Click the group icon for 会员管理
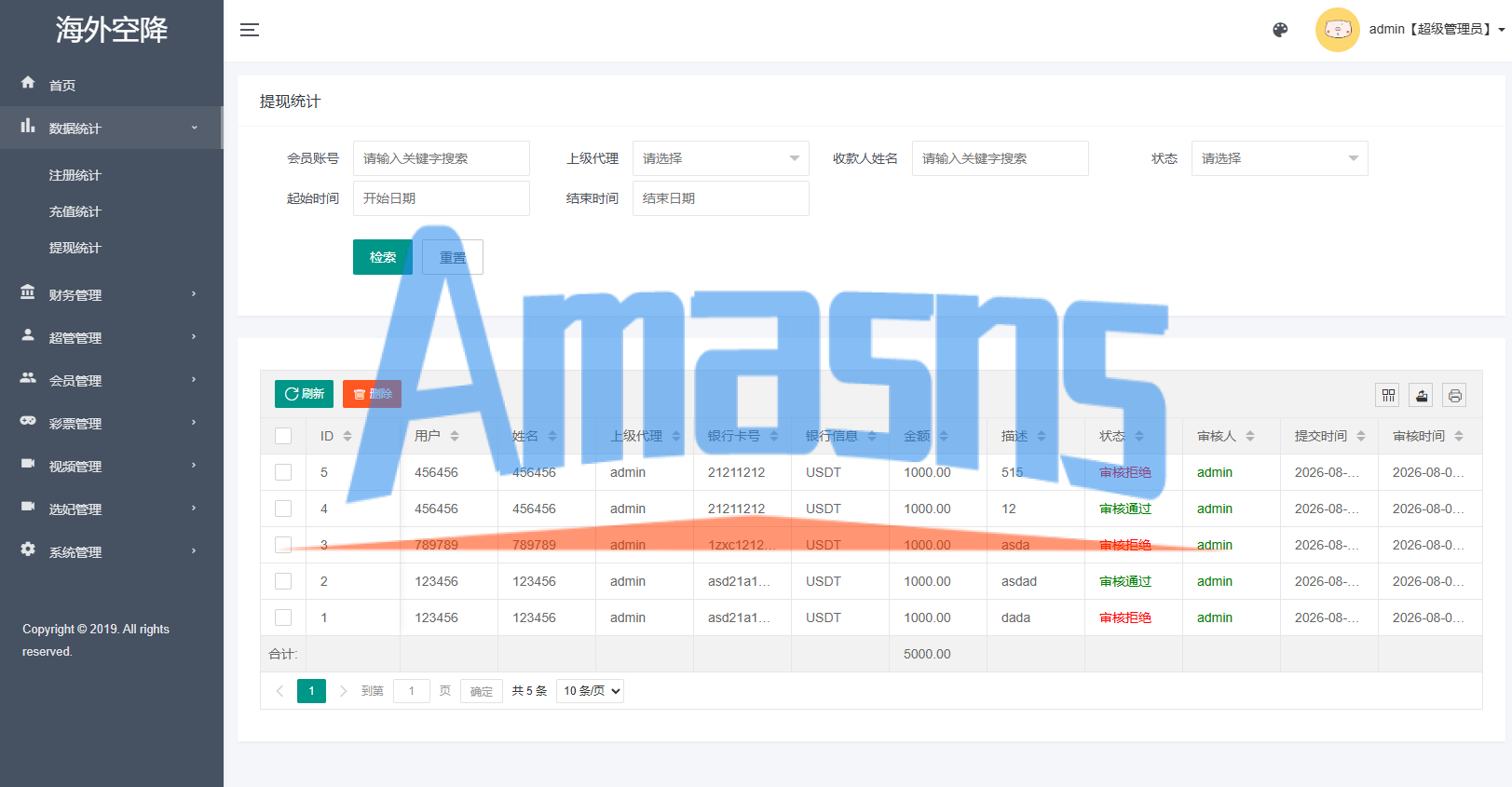This screenshot has height=787, width=1512. pos(28,377)
